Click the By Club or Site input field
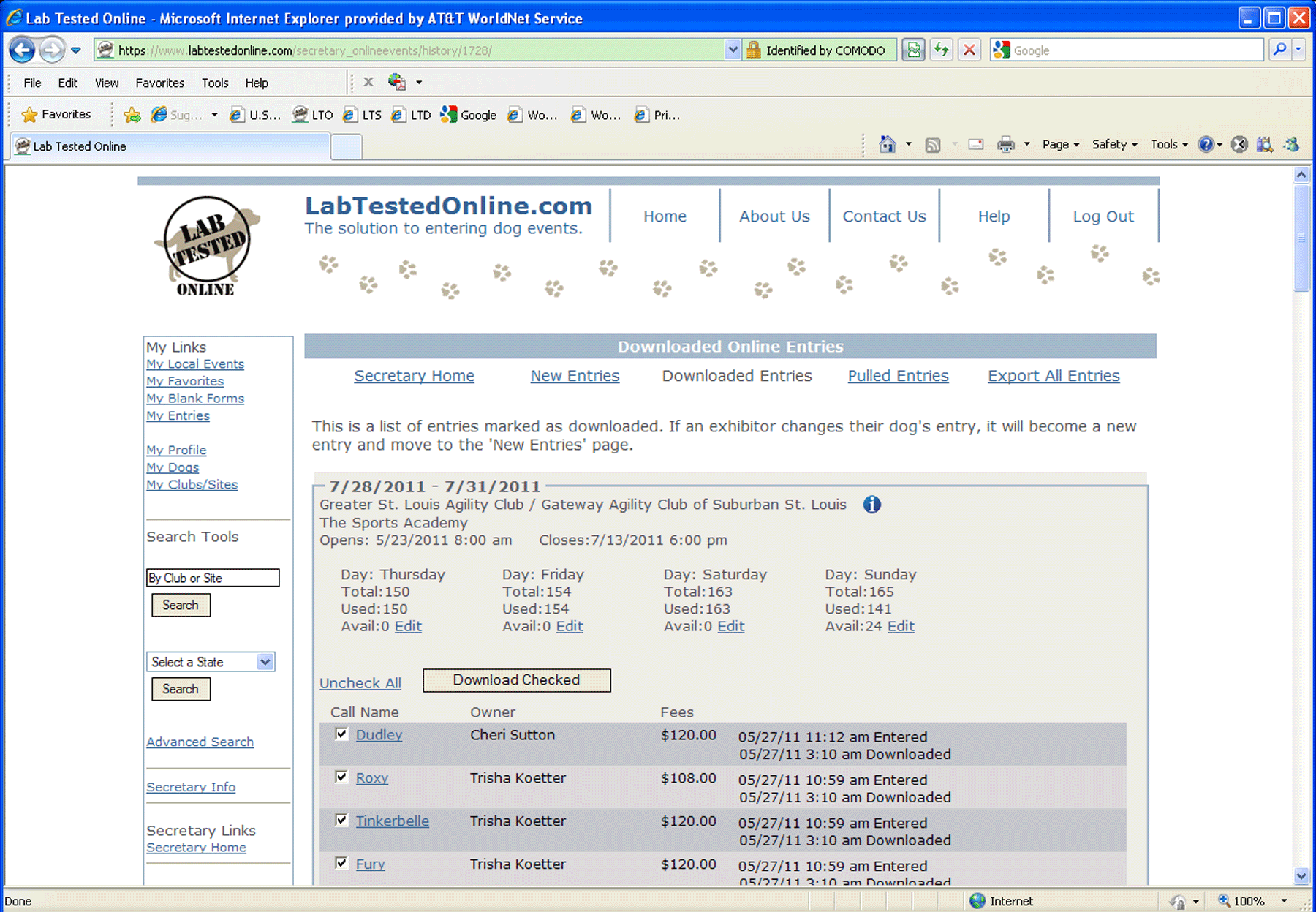 coord(213,578)
